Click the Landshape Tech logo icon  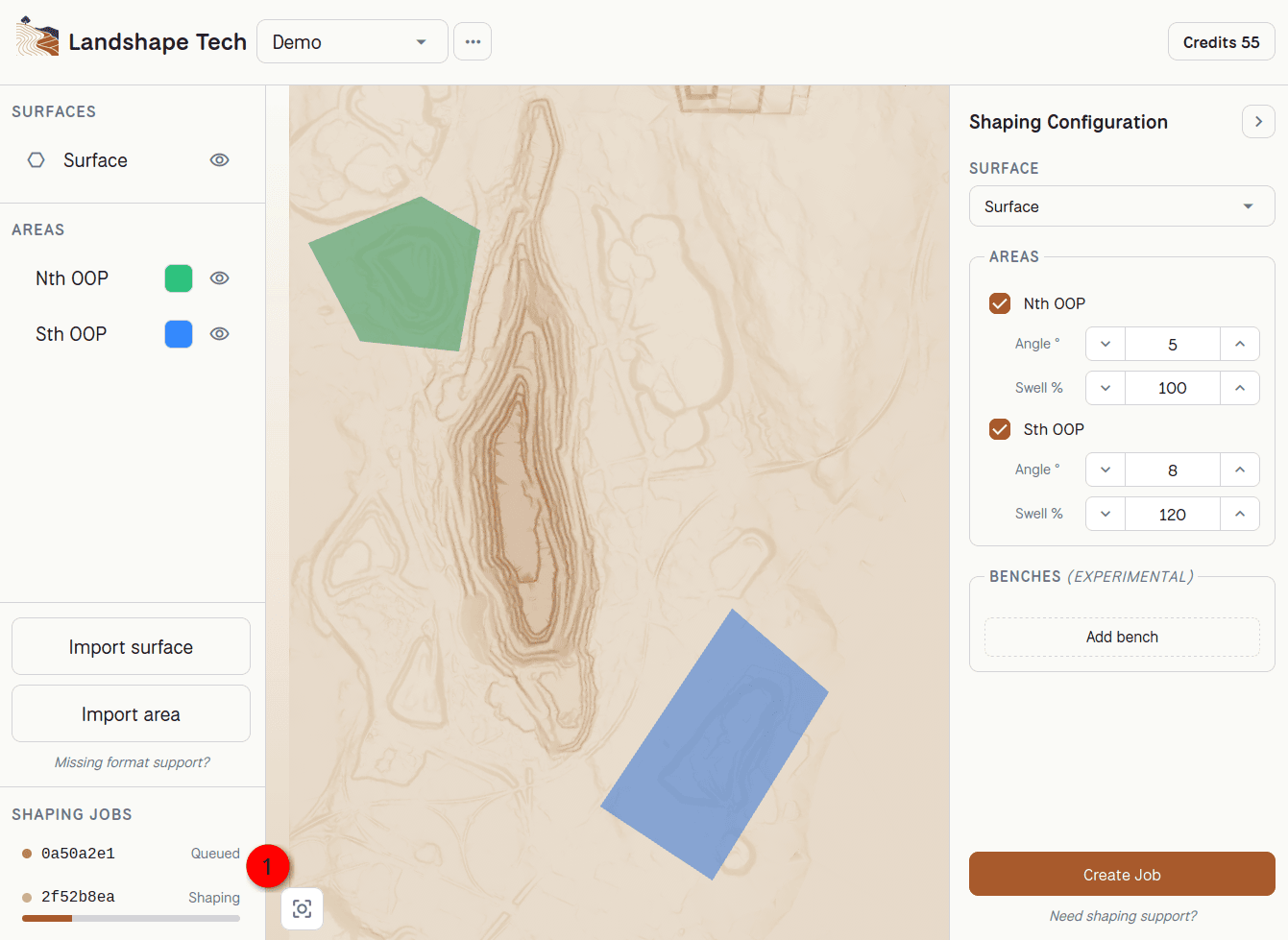(37, 36)
